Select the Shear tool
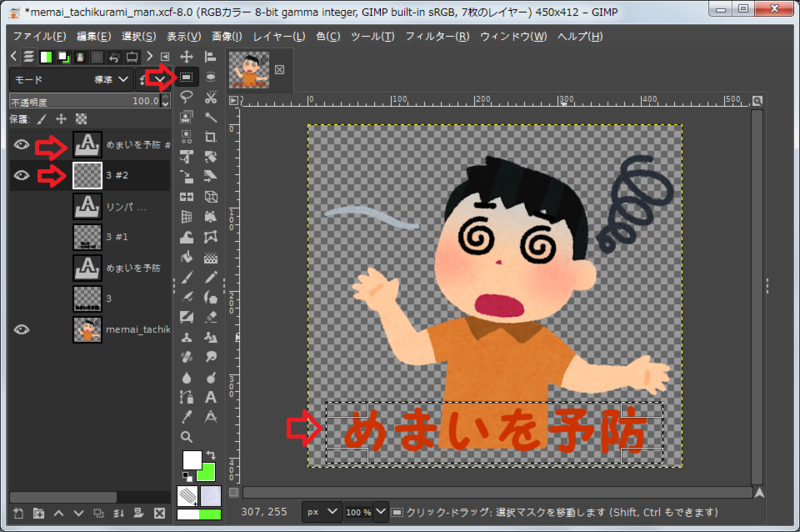800x532 pixels. coord(210,176)
